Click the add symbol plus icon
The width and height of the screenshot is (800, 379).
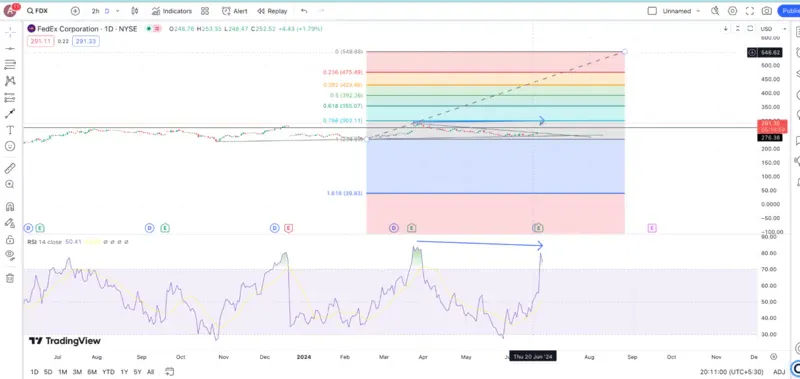pyautogui.click(x=75, y=11)
